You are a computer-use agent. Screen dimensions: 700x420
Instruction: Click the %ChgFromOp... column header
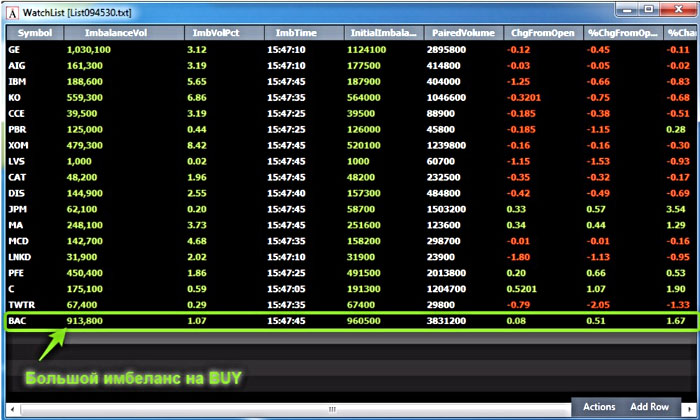point(623,33)
